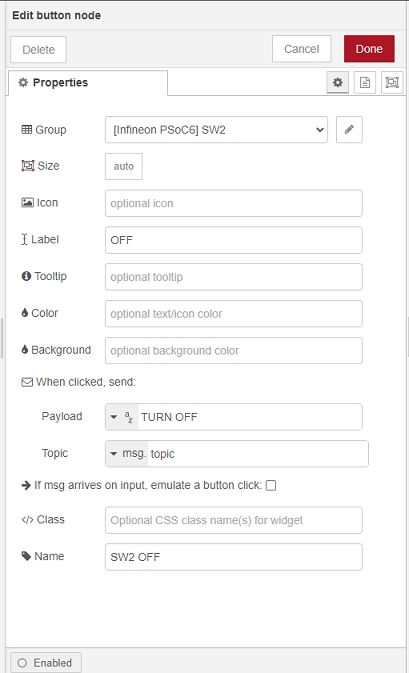Cancel the button node edit
409x673 pixels.
(x=301, y=49)
